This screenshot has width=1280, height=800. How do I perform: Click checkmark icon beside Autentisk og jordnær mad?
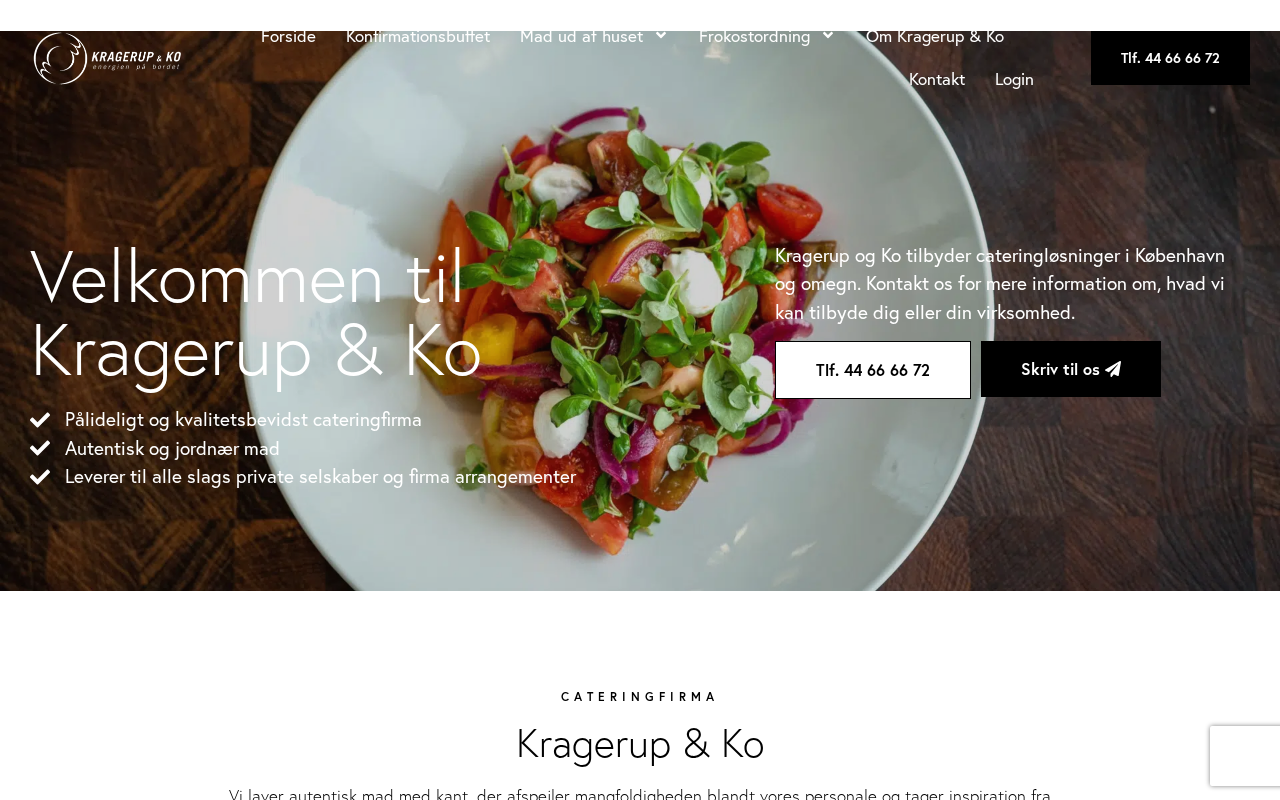click(40, 448)
